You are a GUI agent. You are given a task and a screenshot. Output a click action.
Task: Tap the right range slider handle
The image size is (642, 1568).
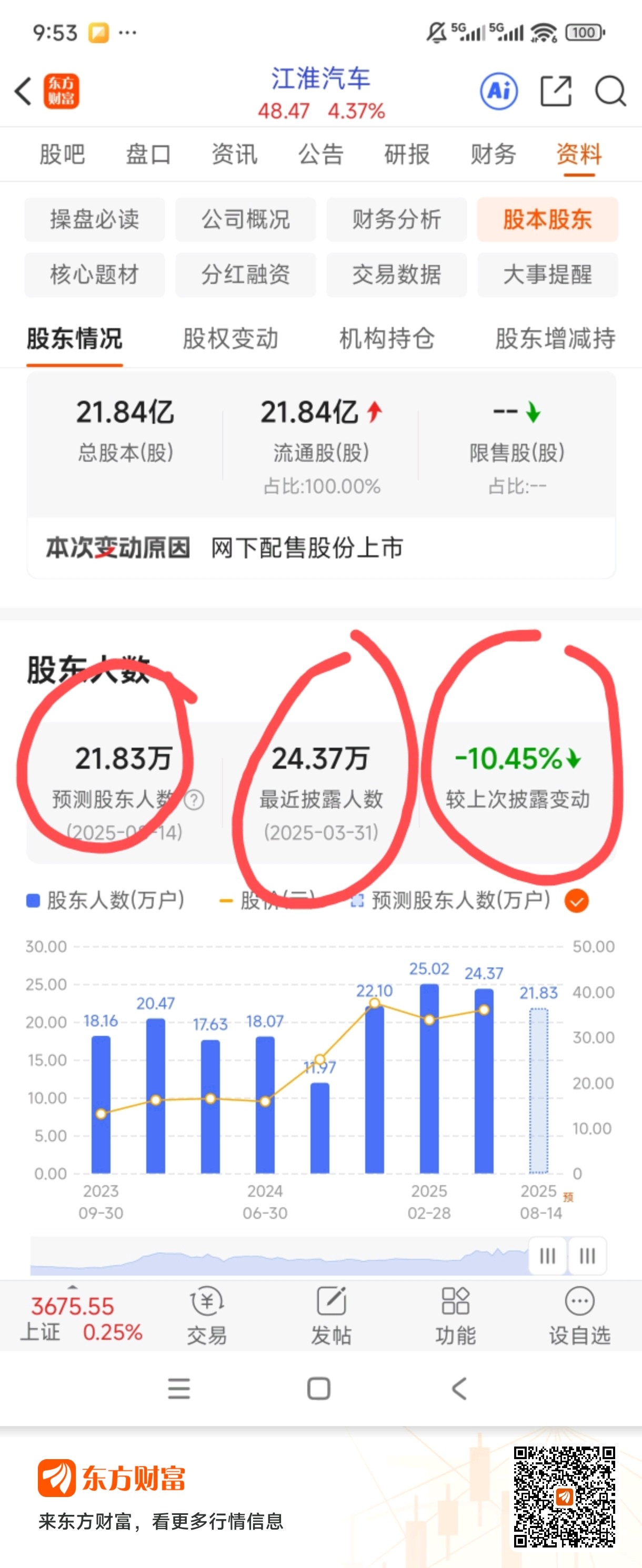tap(587, 1256)
